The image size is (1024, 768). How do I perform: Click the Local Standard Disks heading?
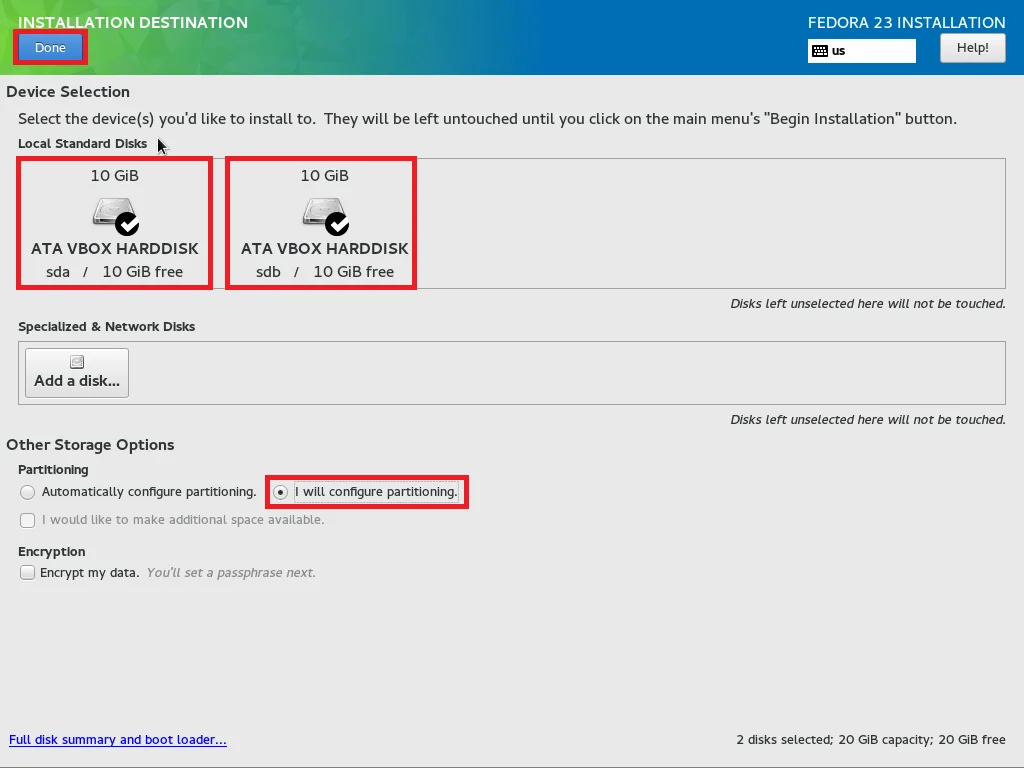(82, 144)
